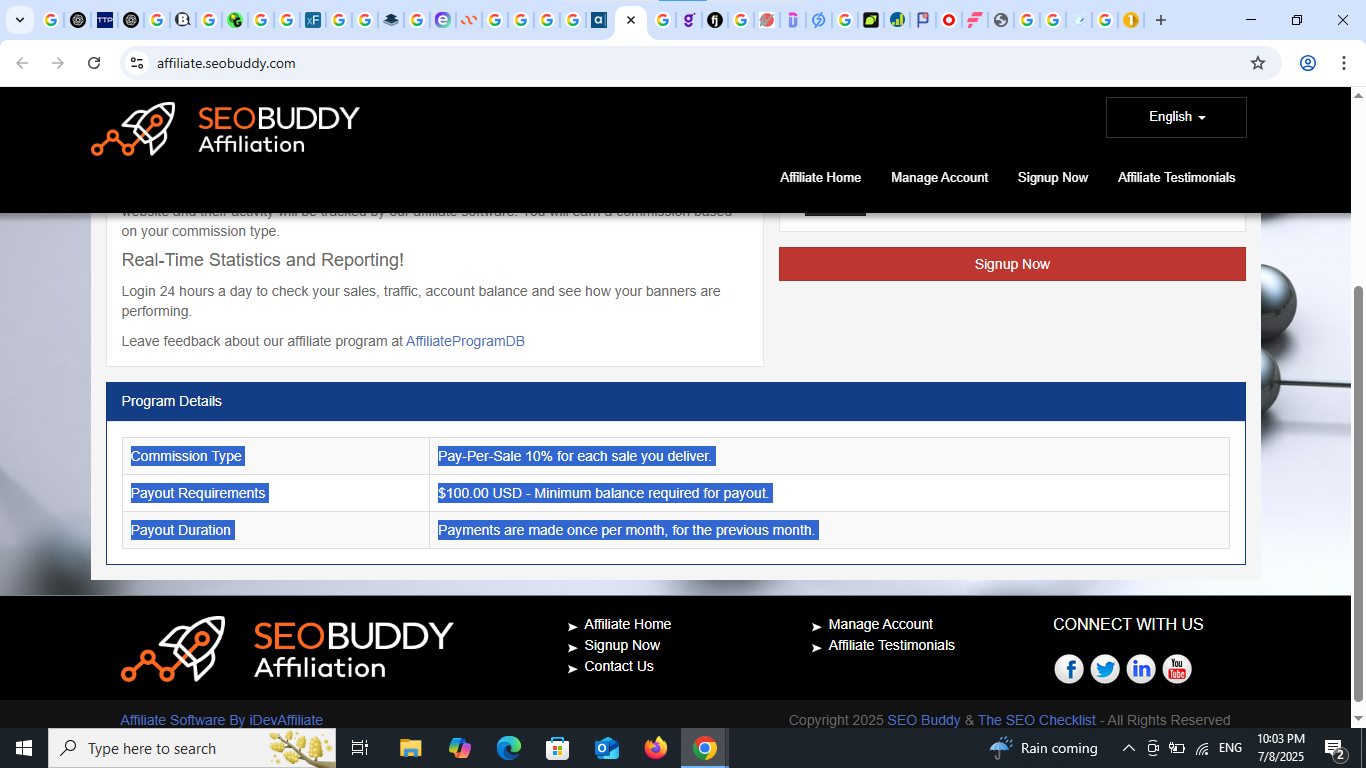Click the Program Details panel header
This screenshot has height=768, width=1366.
click(676, 401)
